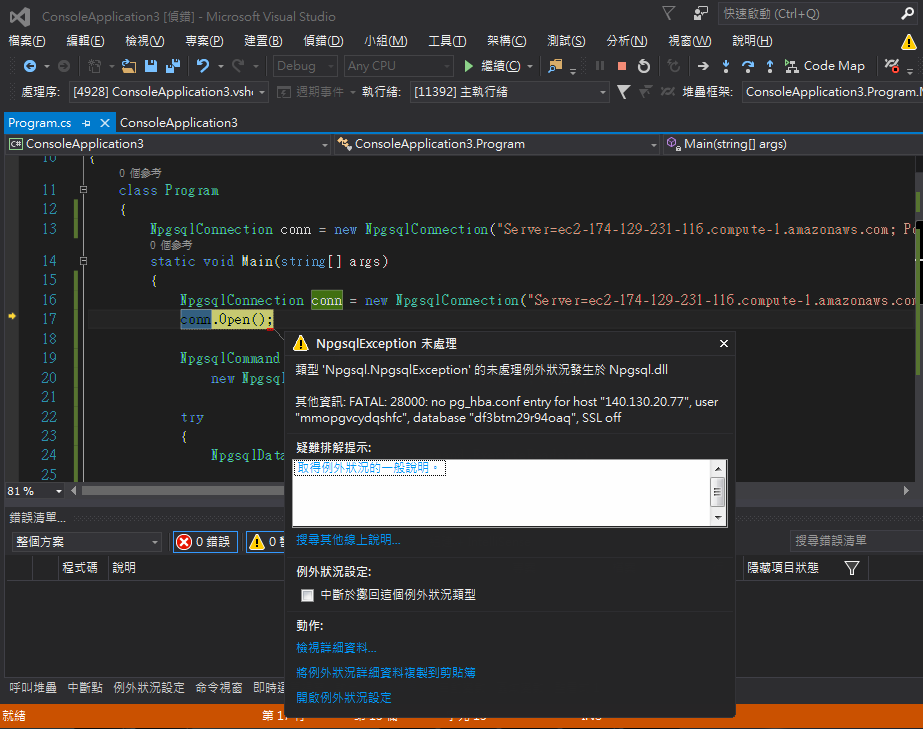Switch to the 呼叫堆疊 tab
The width and height of the screenshot is (923, 729).
pos(33,688)
